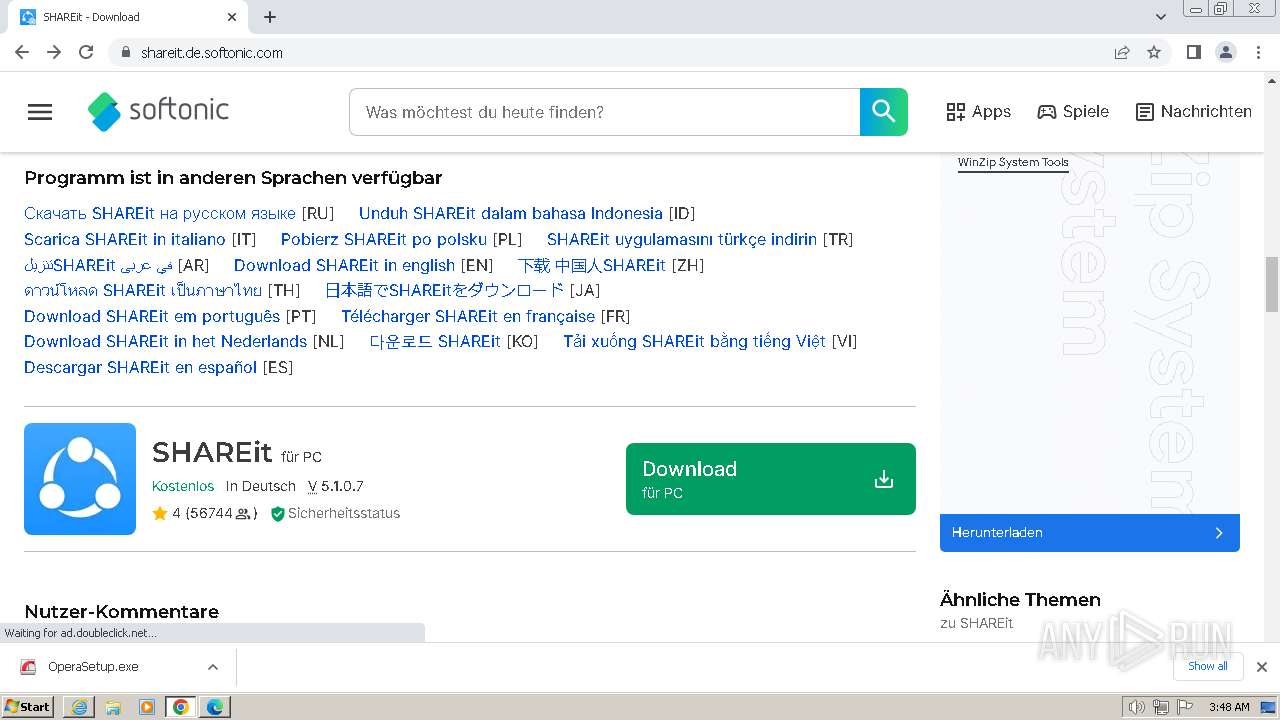The width and height of the screenshot is (1280, 720).
Task: Open Scarica SHAREit in italiano link
Action: [125, 239]
